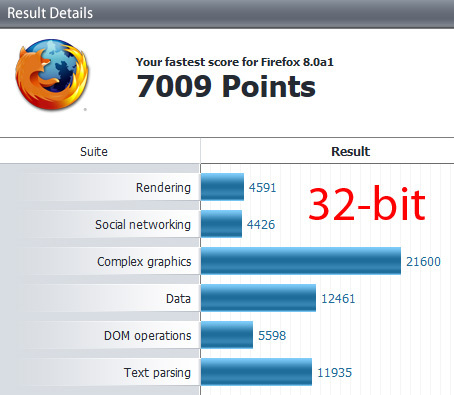
Task: Click the Complex graphics result bar
Action: click(301, 261)
